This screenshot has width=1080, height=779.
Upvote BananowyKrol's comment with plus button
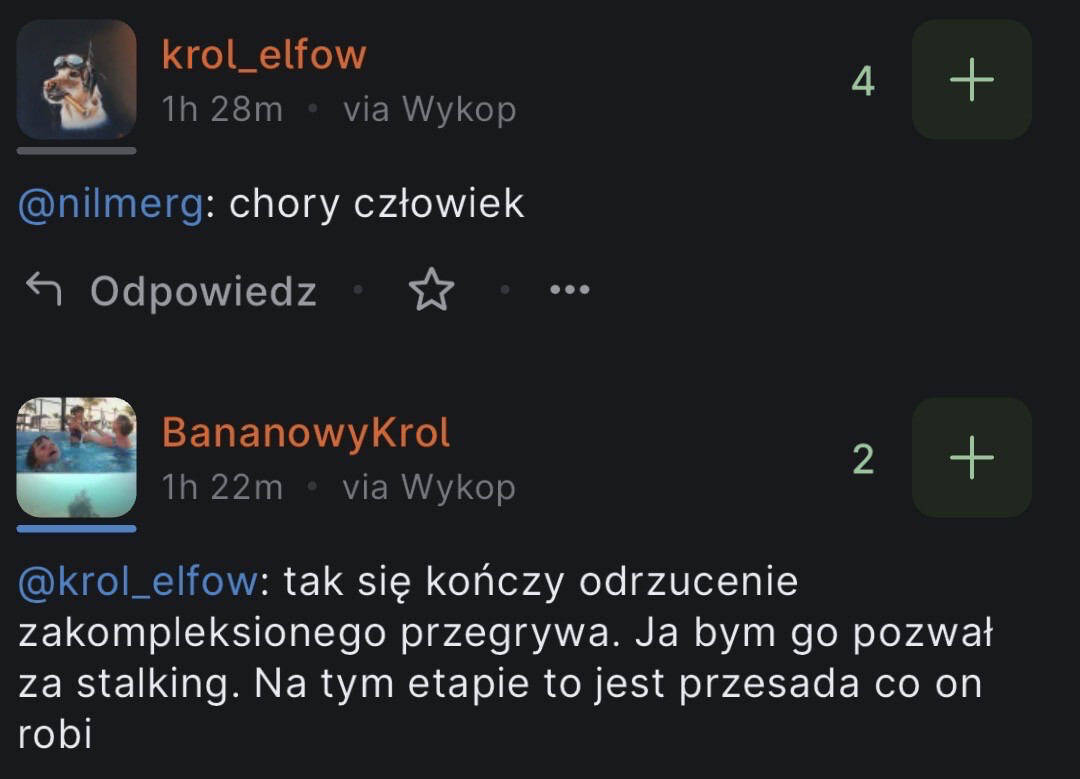click(x=971, y=457)
